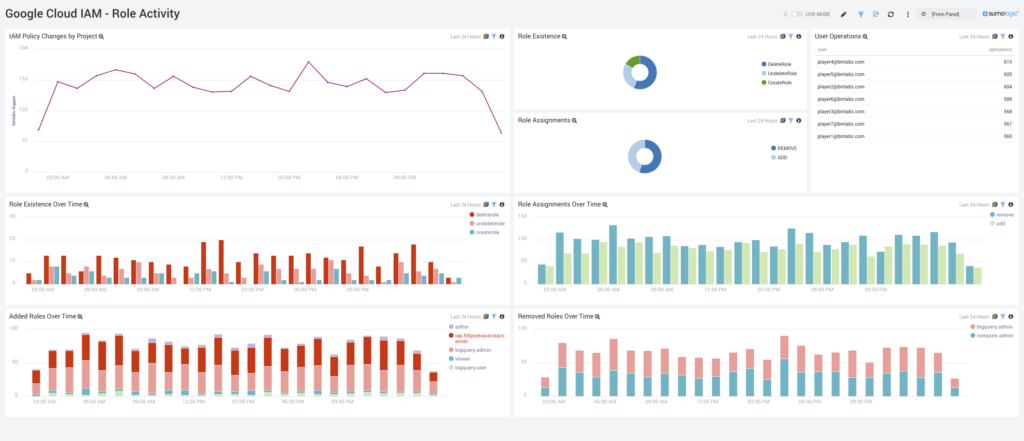Open User Operations panel in search
This screenshot has width=1024, height=441.
coord(866,37)
